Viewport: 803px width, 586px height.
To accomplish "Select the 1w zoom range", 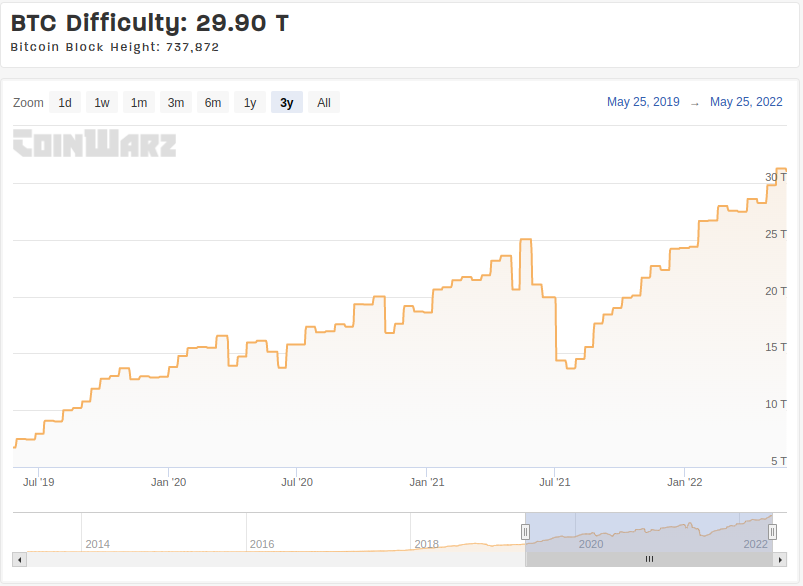I will coord(102,102).
